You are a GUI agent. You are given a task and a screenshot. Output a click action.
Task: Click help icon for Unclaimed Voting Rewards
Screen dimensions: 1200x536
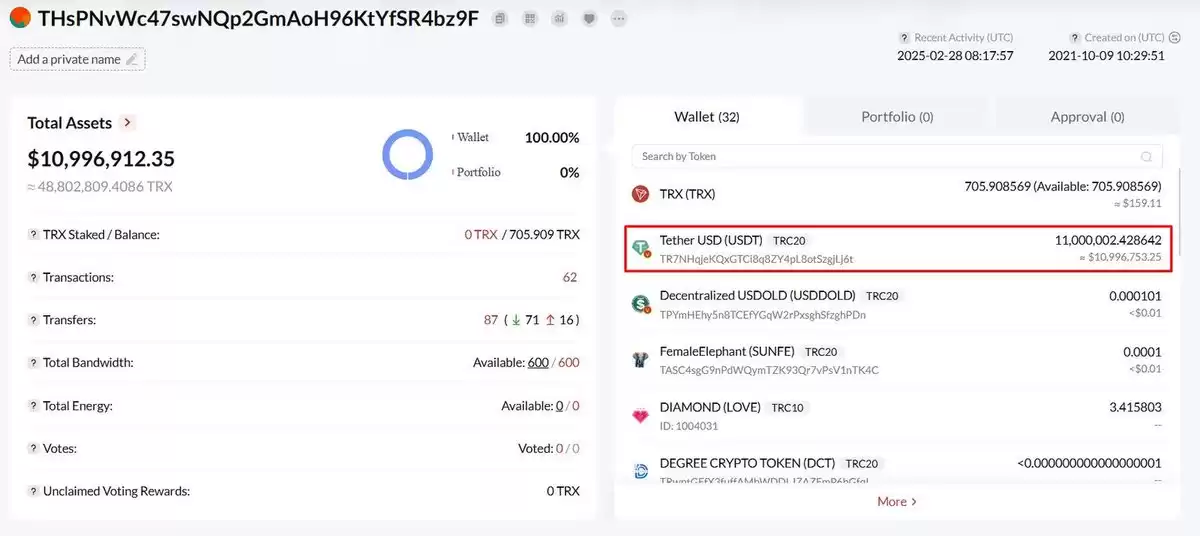coord(34,492)
